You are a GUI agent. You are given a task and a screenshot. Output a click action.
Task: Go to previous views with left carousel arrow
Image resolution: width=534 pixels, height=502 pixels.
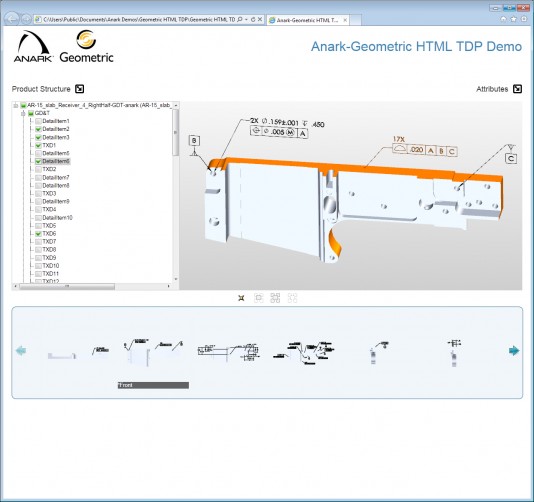click(21, 350)
